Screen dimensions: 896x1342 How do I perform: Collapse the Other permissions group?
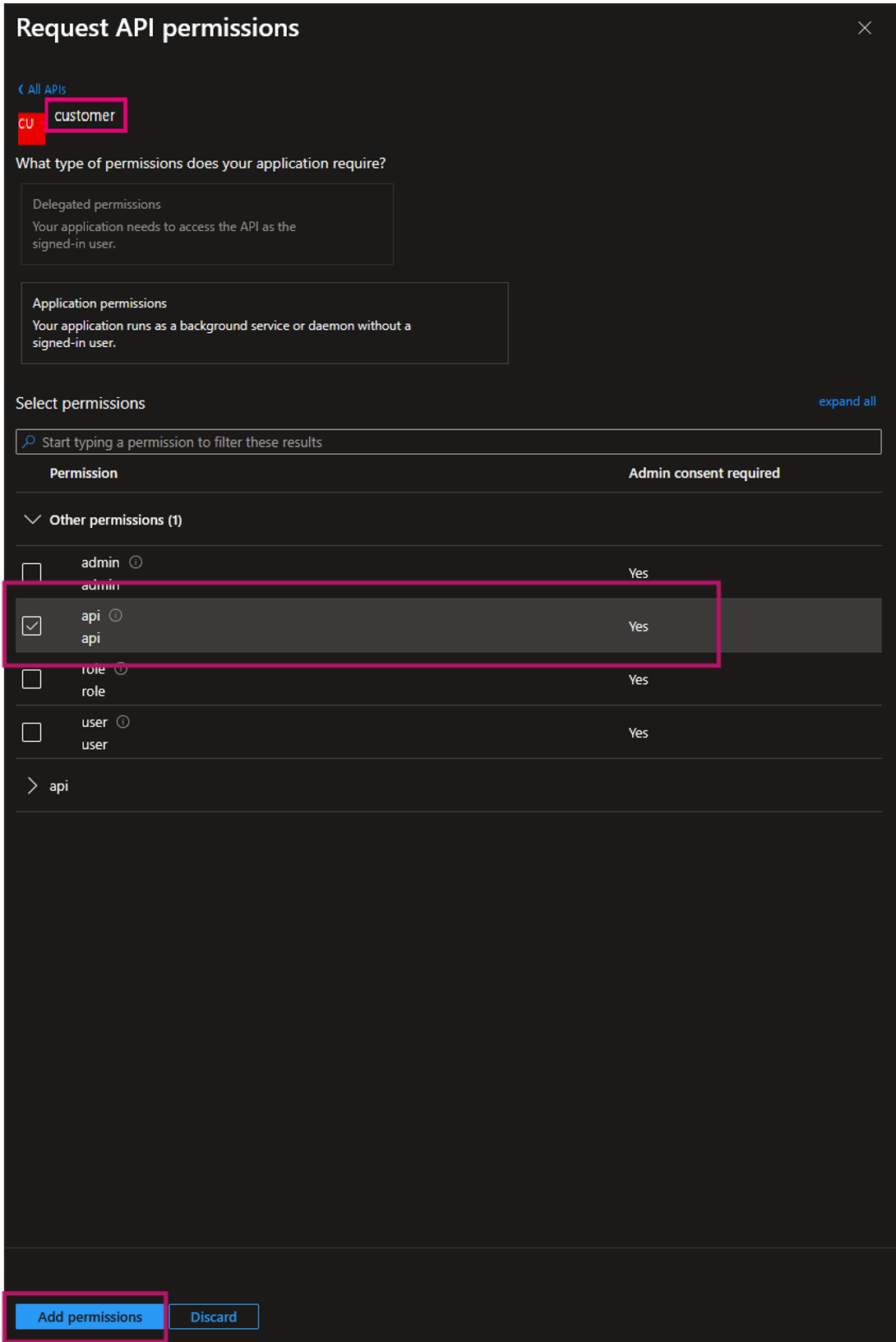coord(32,520)
